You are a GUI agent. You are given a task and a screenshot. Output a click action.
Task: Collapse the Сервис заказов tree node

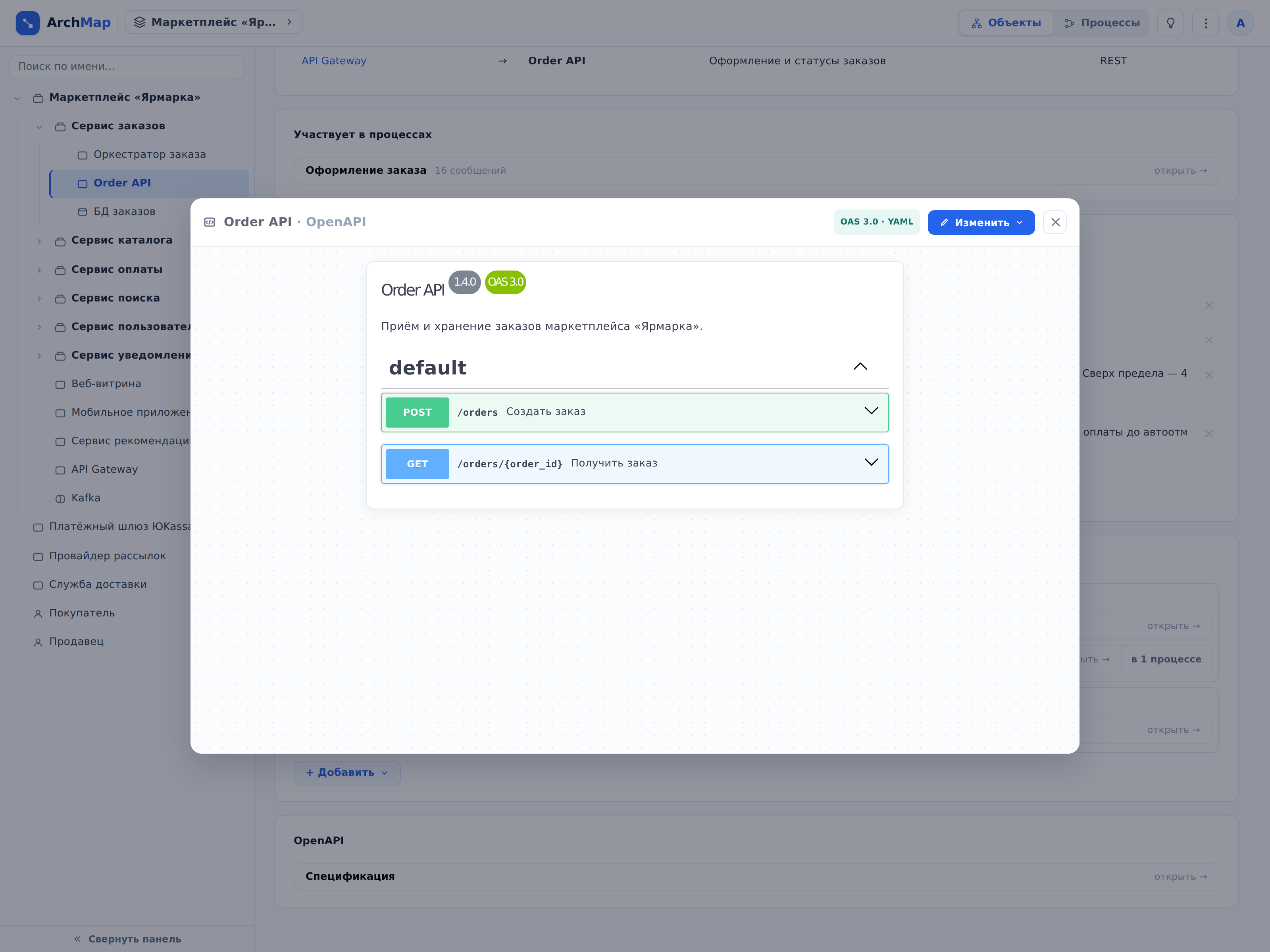(x=39, y=127)
